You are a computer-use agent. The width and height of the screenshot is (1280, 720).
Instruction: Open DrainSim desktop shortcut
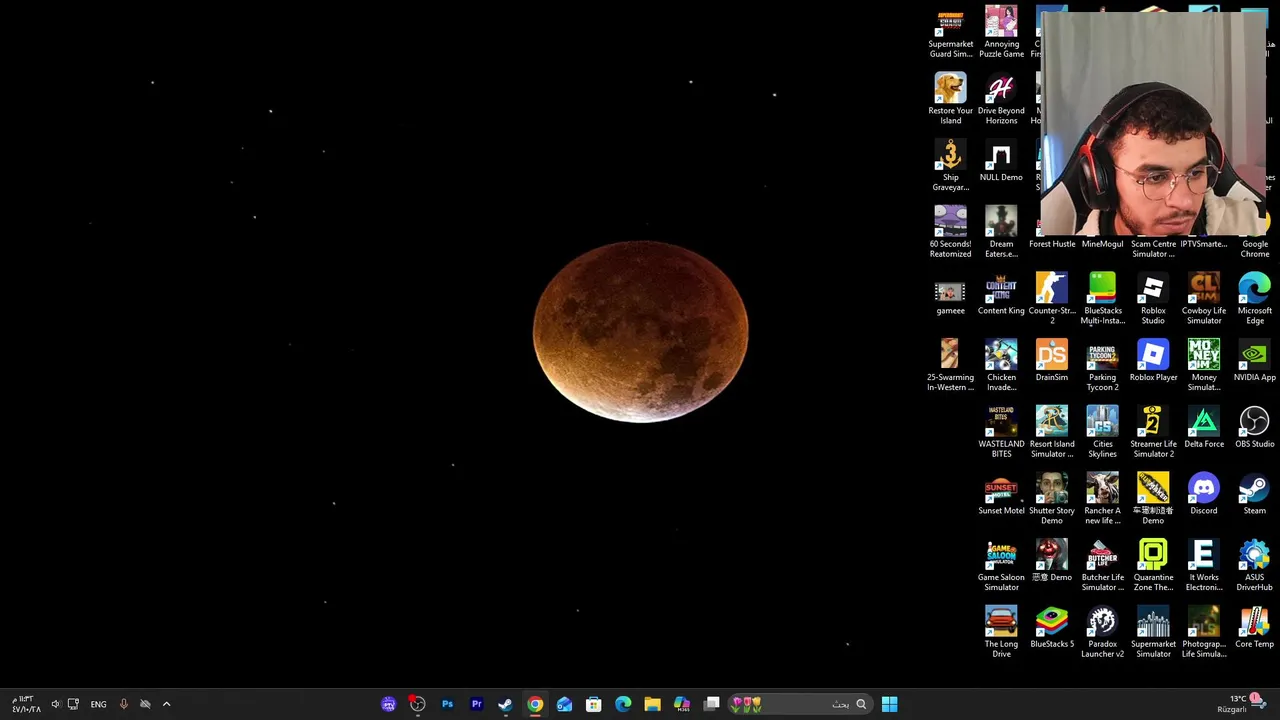(1052, 361)
